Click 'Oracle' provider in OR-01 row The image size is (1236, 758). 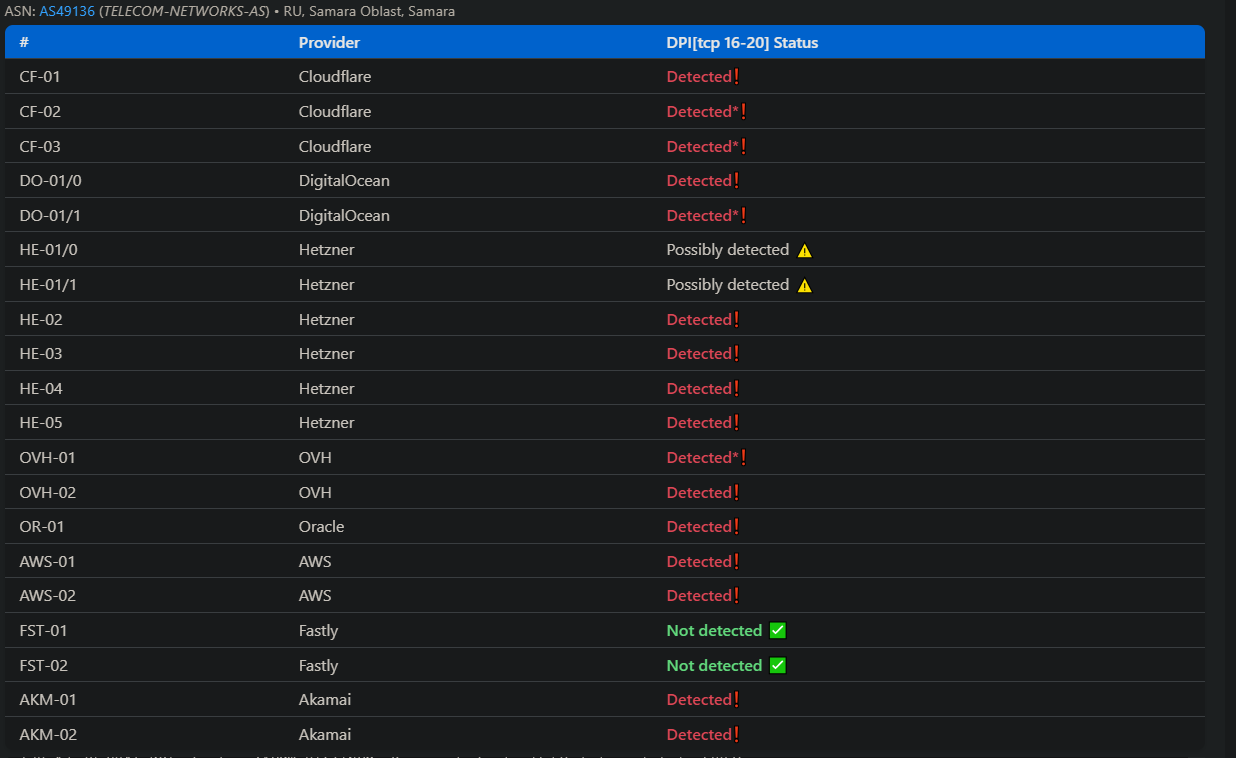click(x=321, y=527)
